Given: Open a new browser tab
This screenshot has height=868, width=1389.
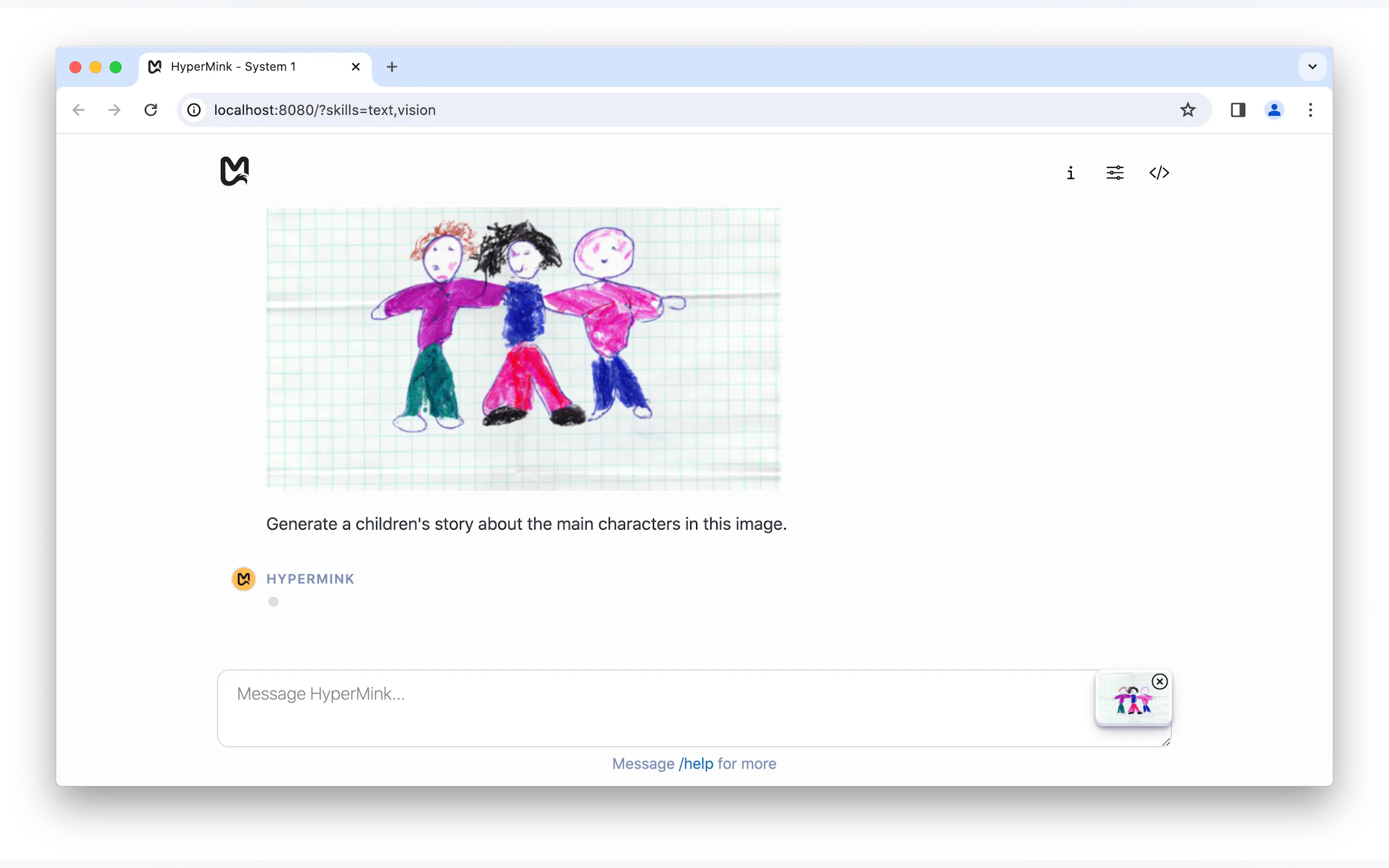Looking at the screenshot, I should [x=392, y=67].
